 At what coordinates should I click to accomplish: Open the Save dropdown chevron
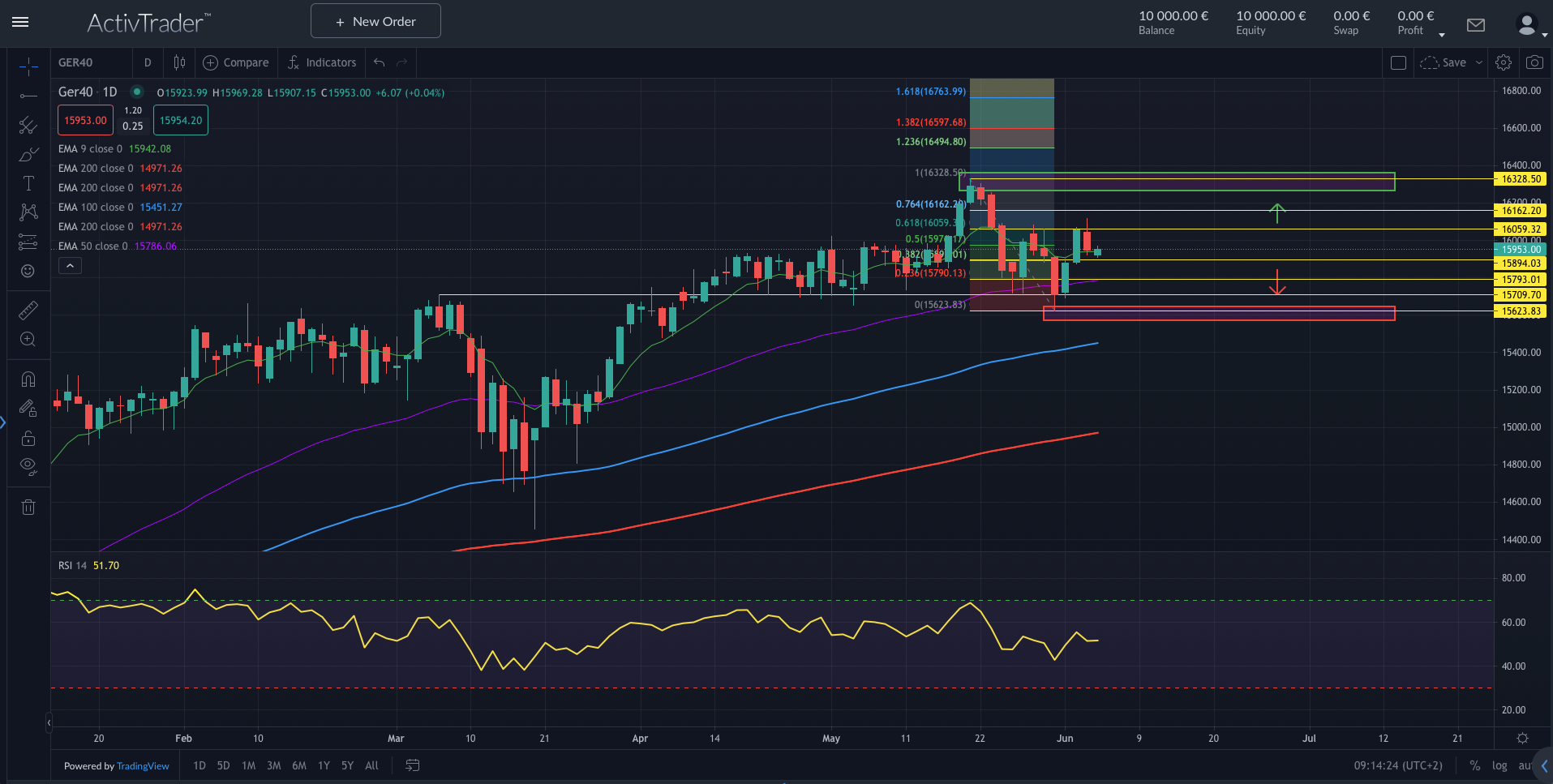1479,62
